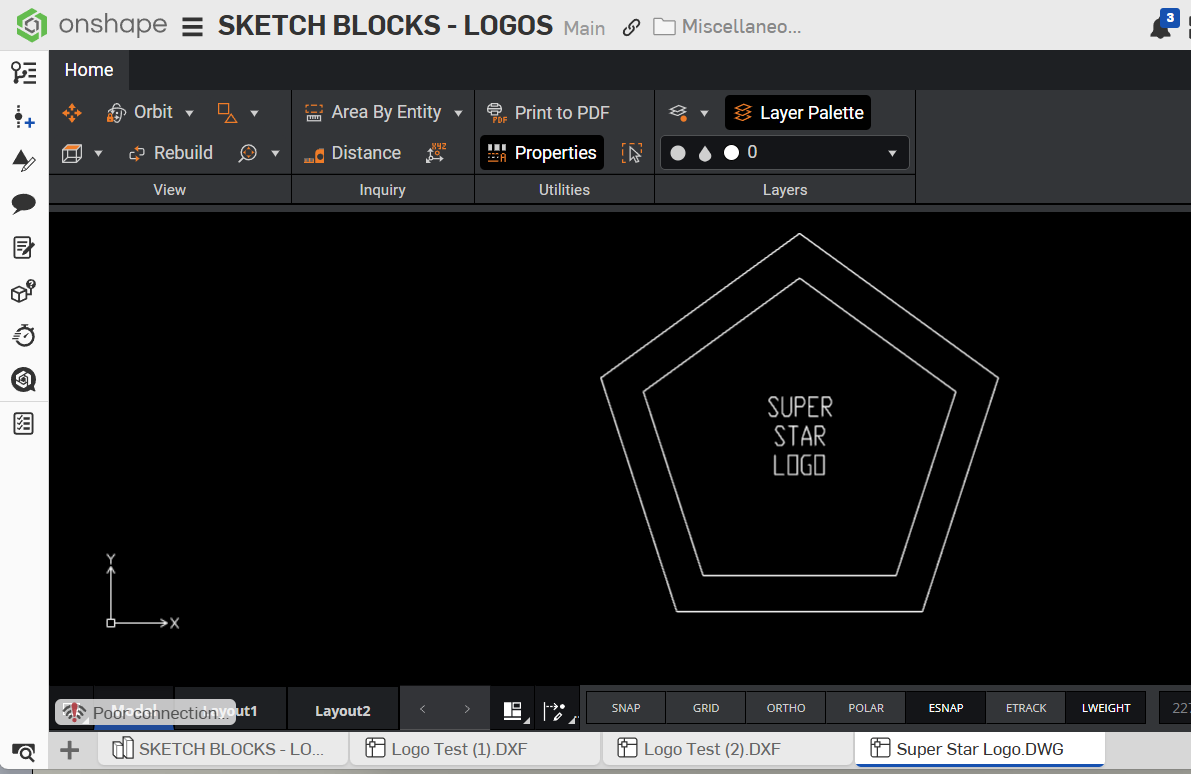Screen dimensions: 1191x774
Task: Expand the layer states dropdown arrow
Action: (704, 113)
